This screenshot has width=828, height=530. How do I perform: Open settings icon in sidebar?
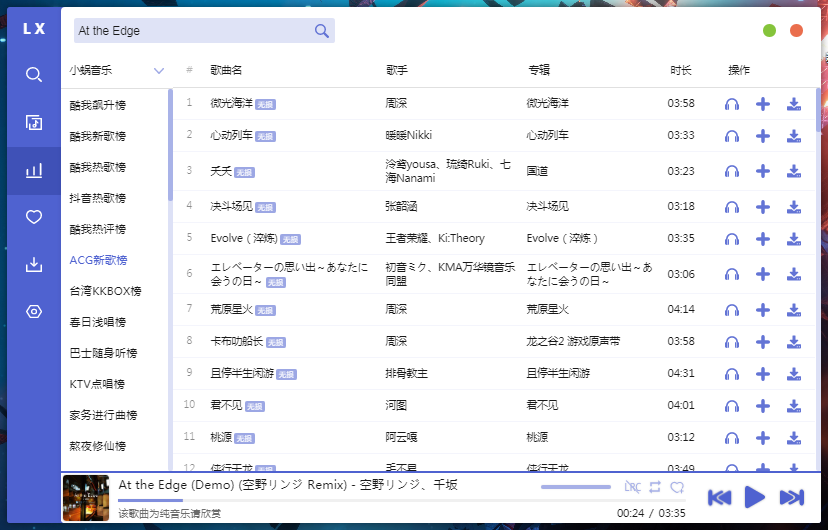pyautogui.click(x=34, y=311)
